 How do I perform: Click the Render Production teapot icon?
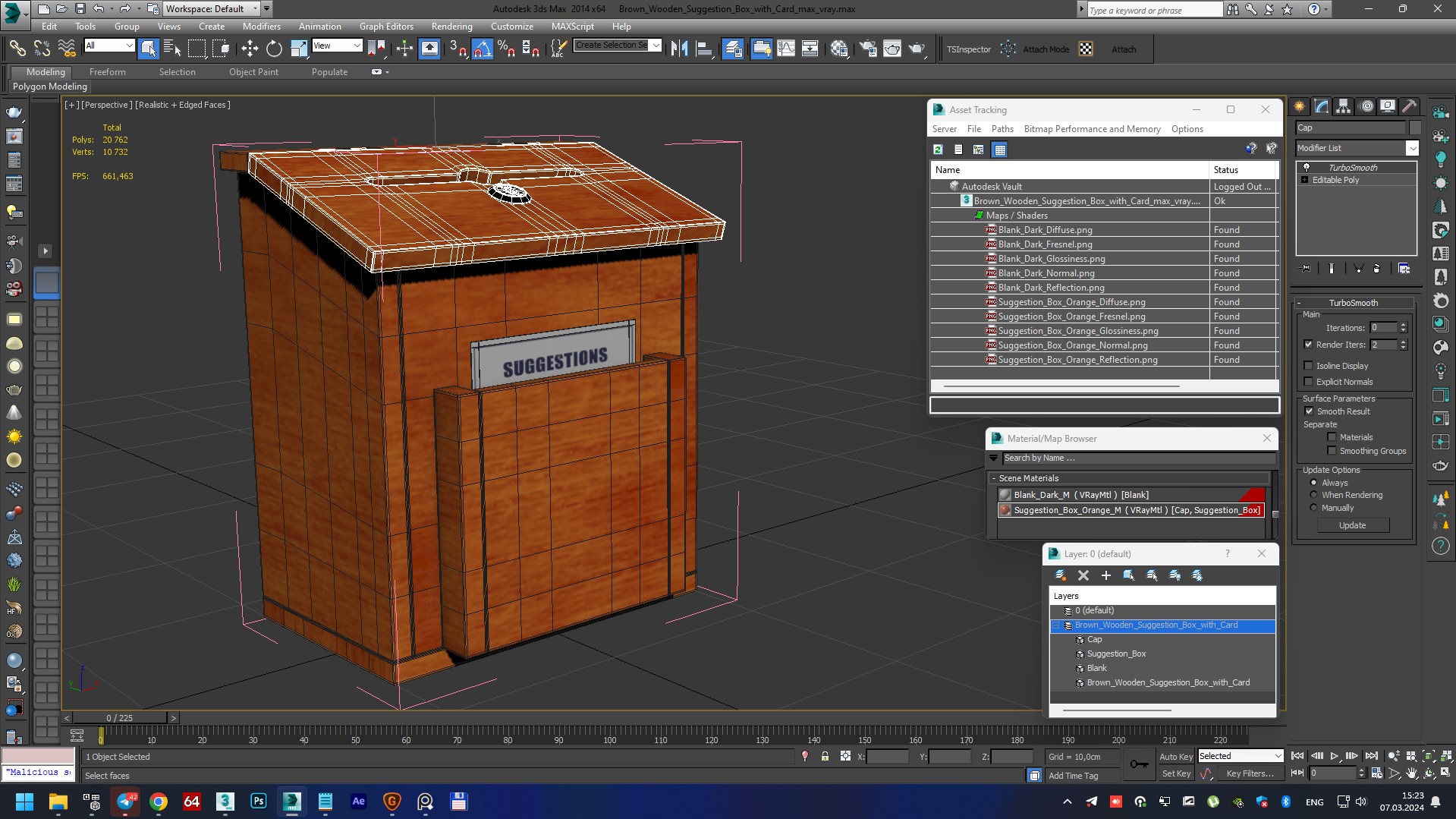coord(917,49)
